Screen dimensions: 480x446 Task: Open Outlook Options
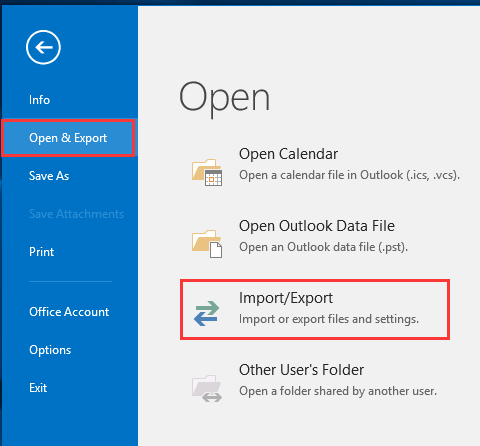[50, 350]
